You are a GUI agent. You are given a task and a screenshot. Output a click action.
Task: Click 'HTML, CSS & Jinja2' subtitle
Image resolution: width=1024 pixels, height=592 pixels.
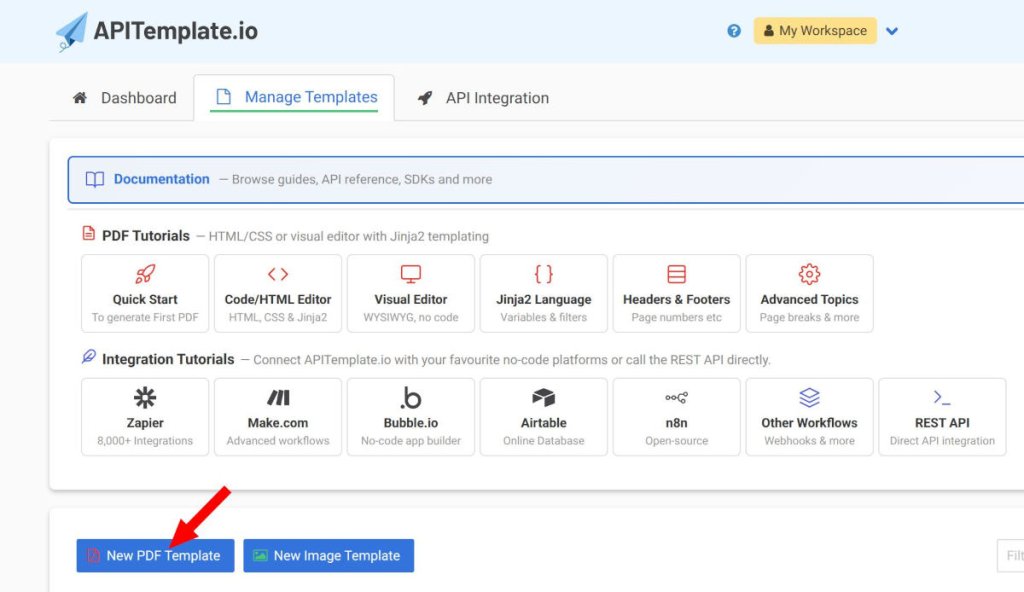278,318
